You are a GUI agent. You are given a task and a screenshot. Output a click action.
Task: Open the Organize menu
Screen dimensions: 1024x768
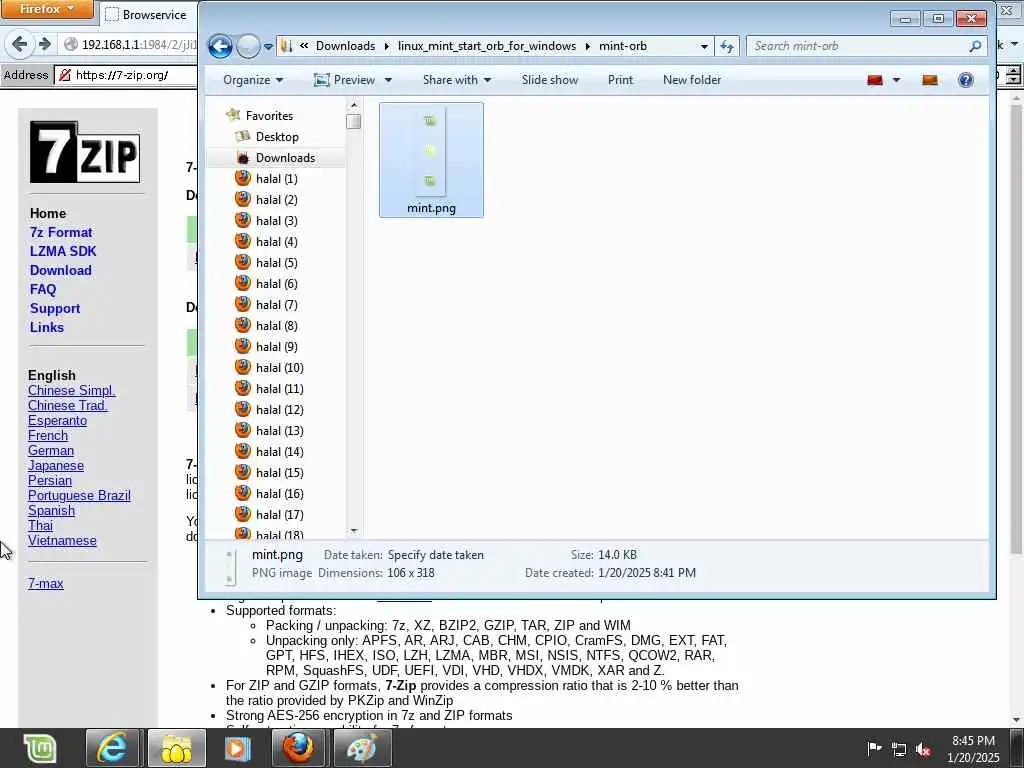[253, 80]
